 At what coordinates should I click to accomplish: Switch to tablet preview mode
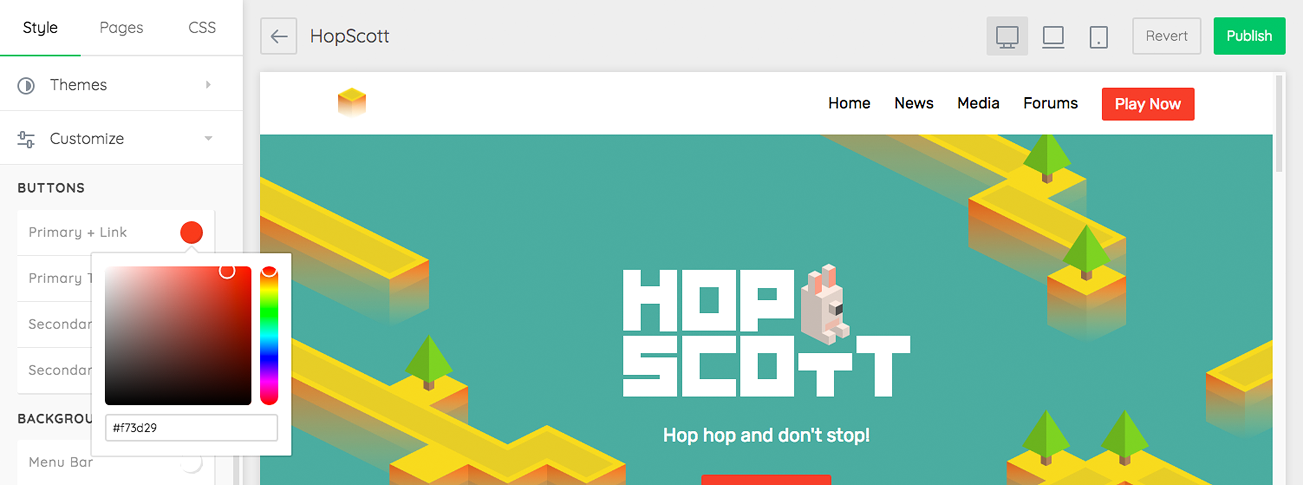(x=1099, y=36)
